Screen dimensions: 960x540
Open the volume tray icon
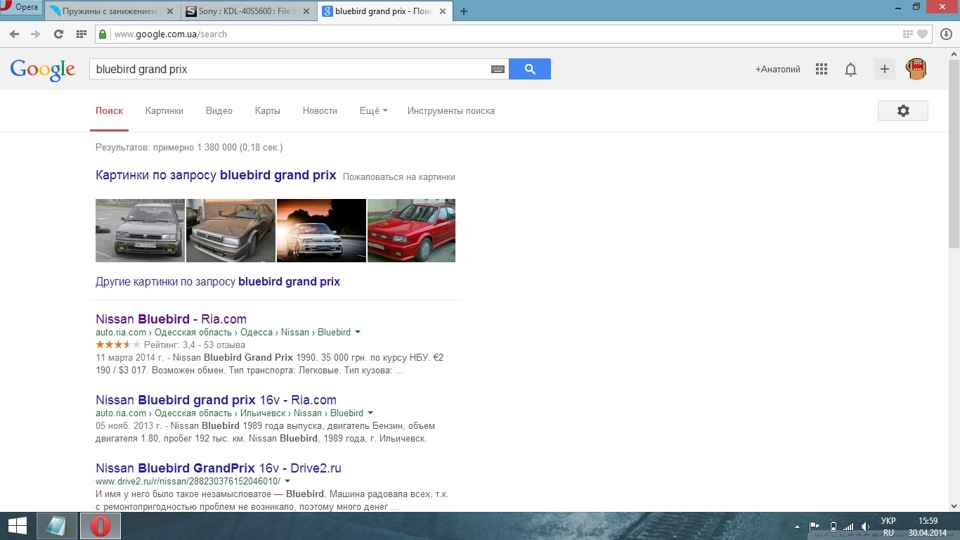click(864, 527)
